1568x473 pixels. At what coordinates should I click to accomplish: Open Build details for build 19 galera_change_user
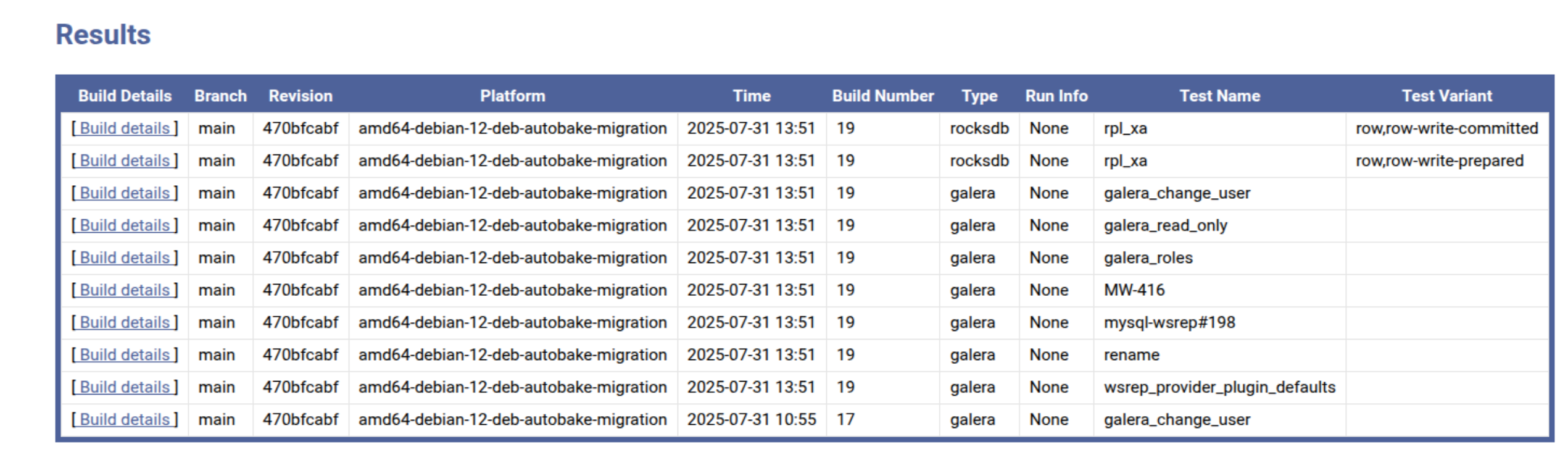click(125, 193)
